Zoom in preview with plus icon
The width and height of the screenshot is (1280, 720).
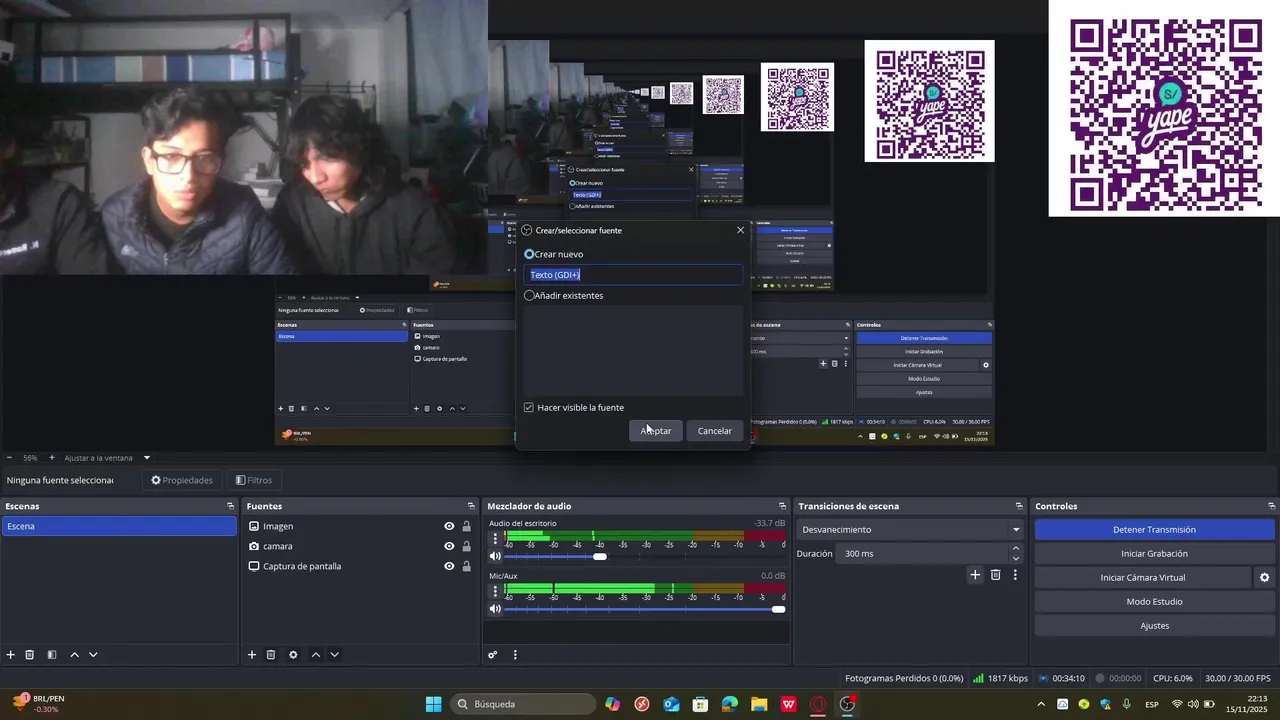(52, 458)
